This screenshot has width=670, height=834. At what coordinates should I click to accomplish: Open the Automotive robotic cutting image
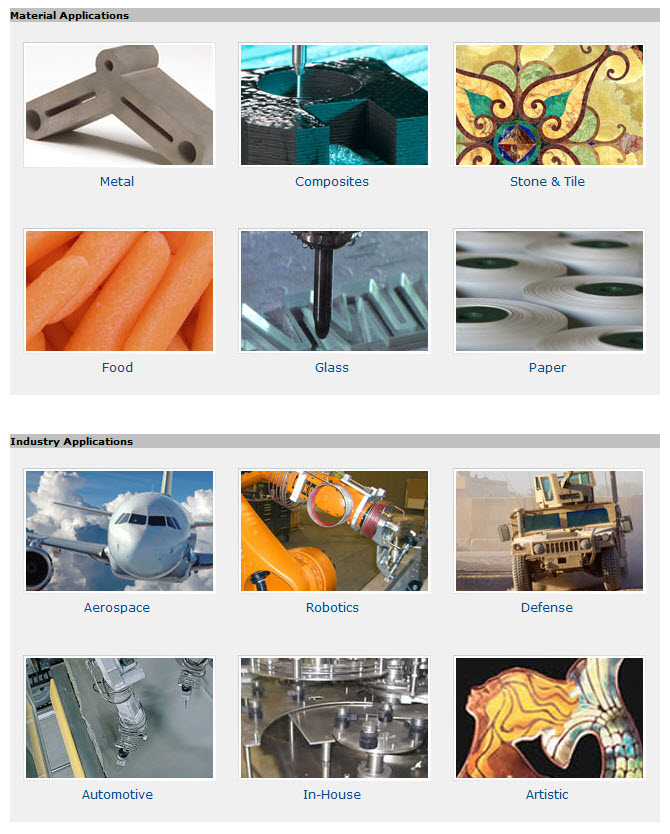pyautogui.click(x=120, y=718)
